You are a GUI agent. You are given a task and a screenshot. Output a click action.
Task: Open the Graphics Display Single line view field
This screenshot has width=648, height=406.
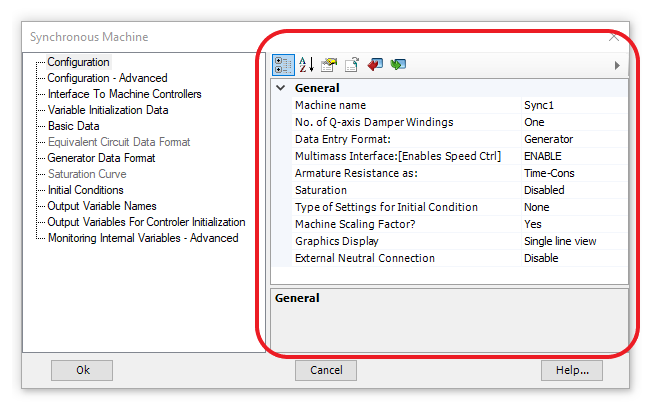573,241
